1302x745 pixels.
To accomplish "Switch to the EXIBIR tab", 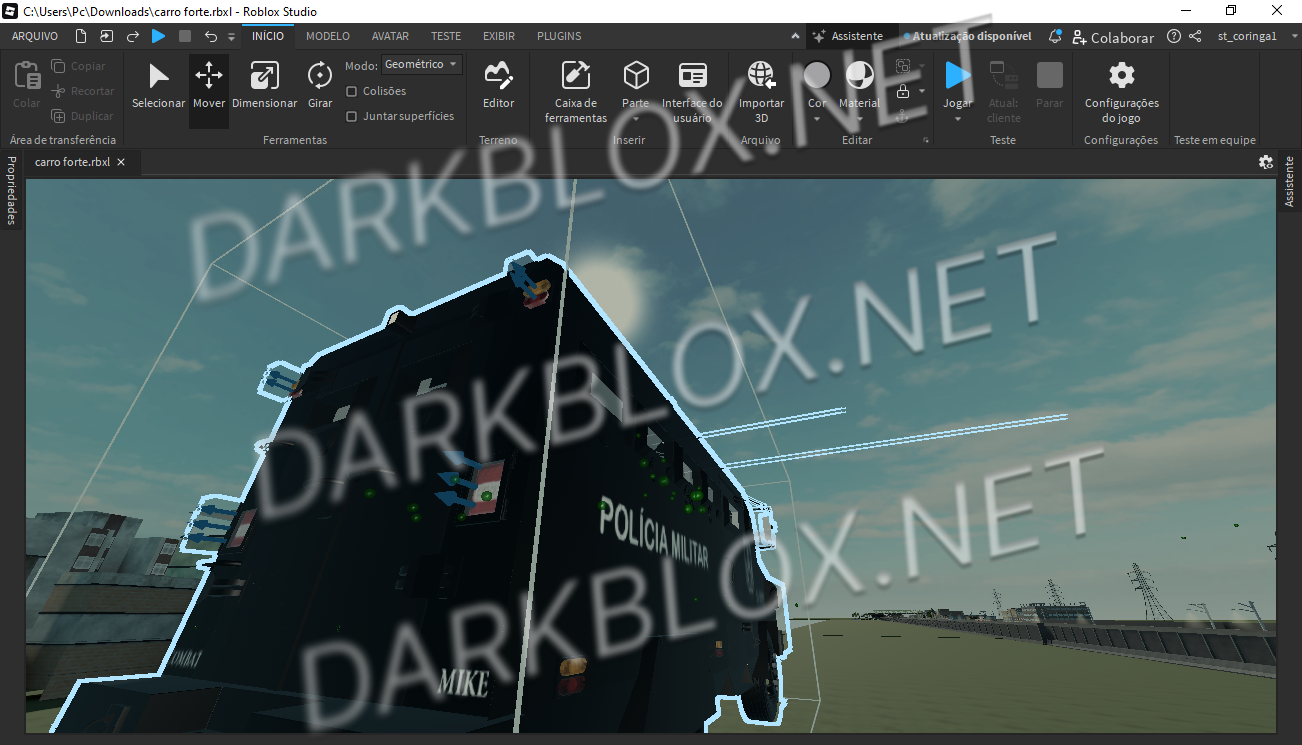I will (x=499, y=36).
